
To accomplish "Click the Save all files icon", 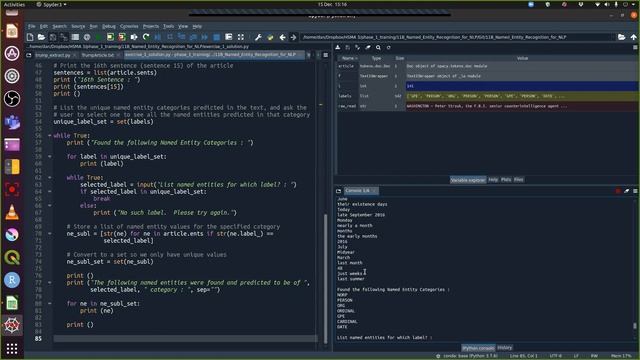I will point(64,37).
